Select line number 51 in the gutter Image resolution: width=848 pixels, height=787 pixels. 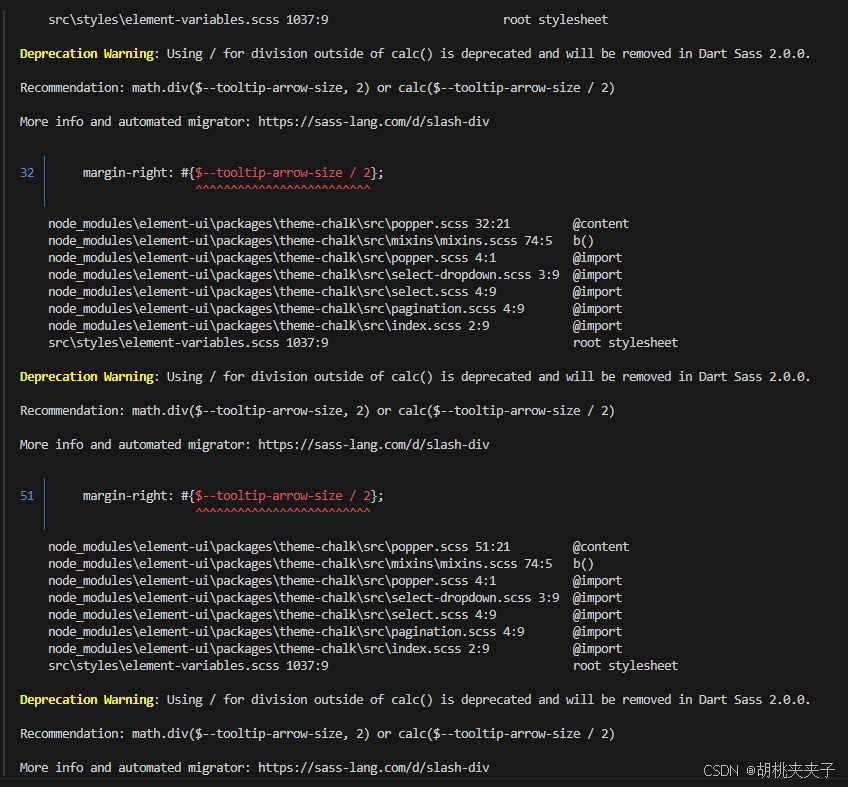tap(27, 495)
